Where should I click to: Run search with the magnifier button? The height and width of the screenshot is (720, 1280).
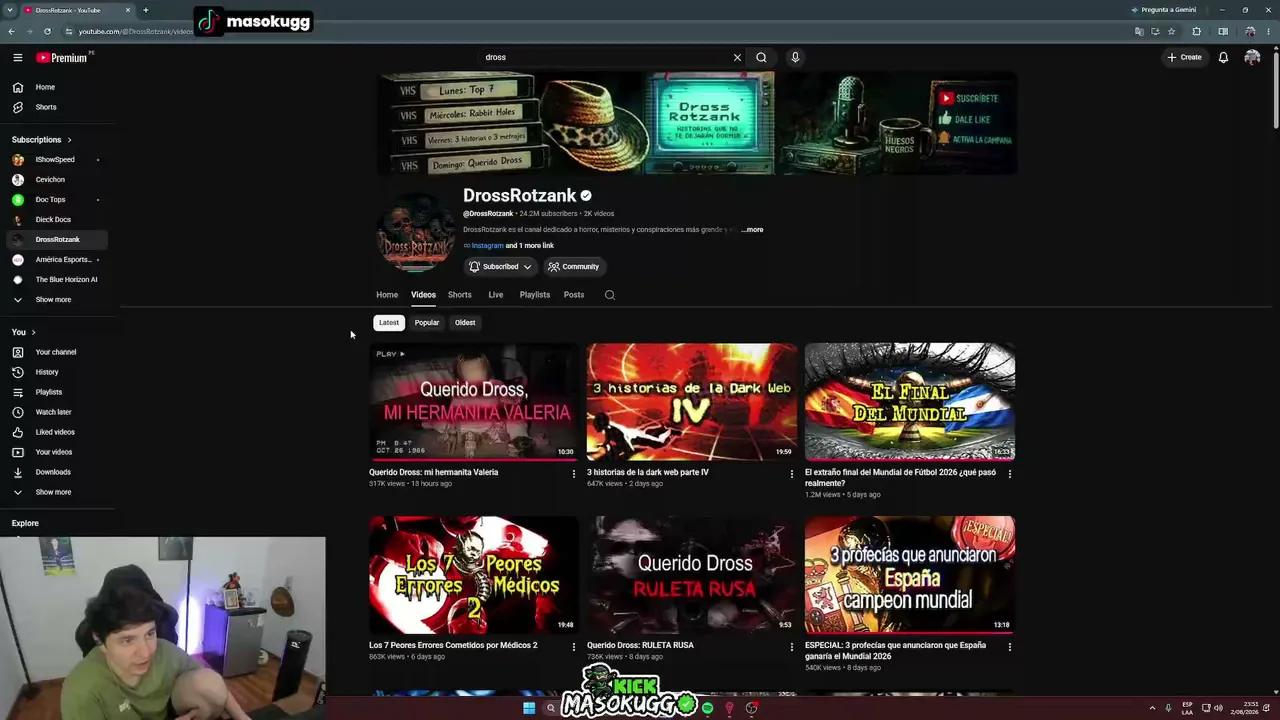761,57
